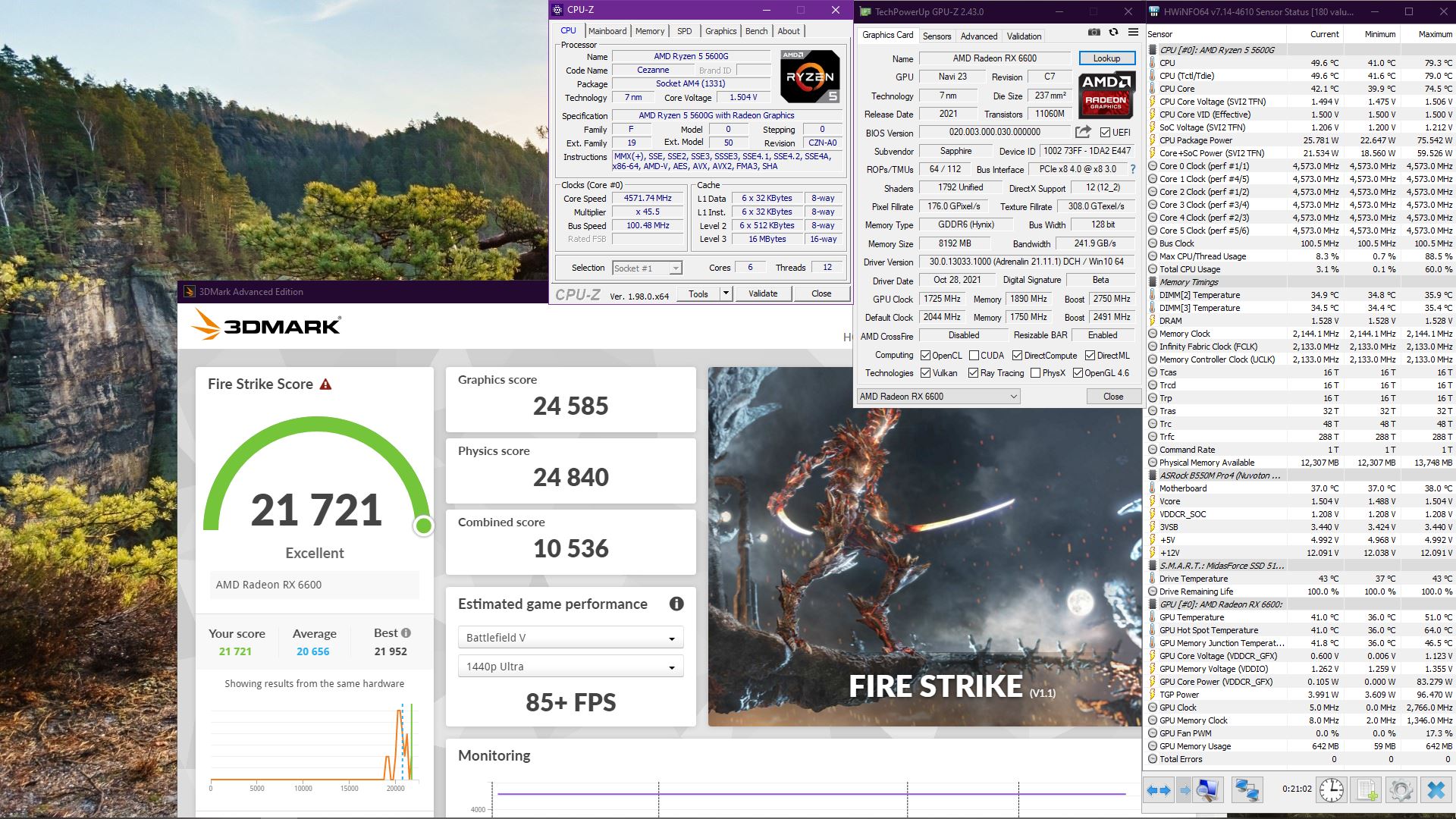Viewport: 1456px width, 819px height.
Task: Switch to the Advanced tab in GPU-Z
Action: click(x=979, y=36)
